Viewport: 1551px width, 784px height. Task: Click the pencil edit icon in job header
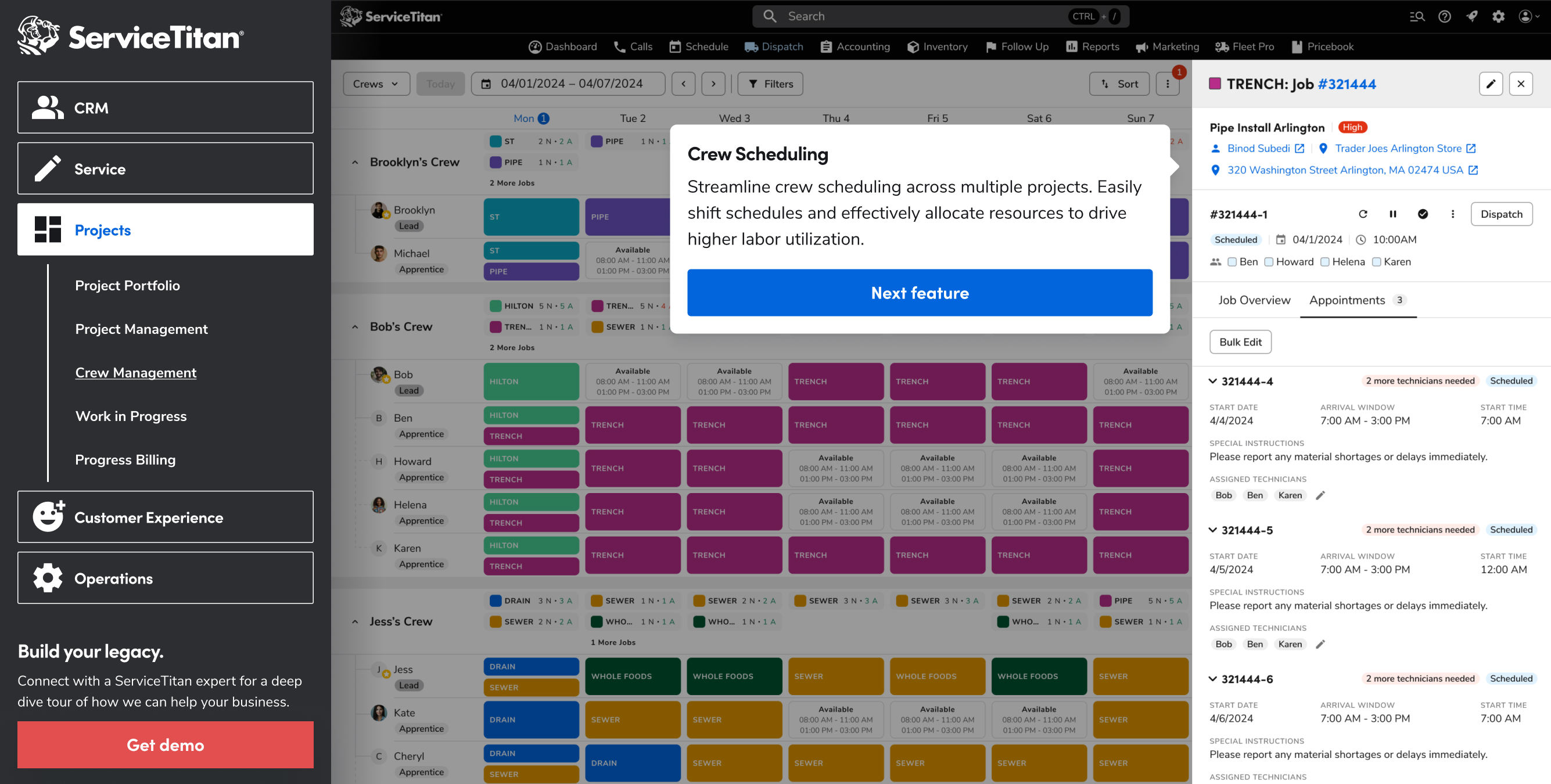coord(1490,84)
